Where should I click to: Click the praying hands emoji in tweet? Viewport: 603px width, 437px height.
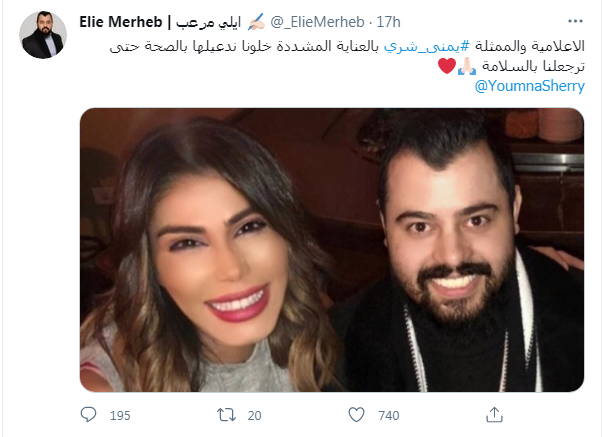pos(467,67)
